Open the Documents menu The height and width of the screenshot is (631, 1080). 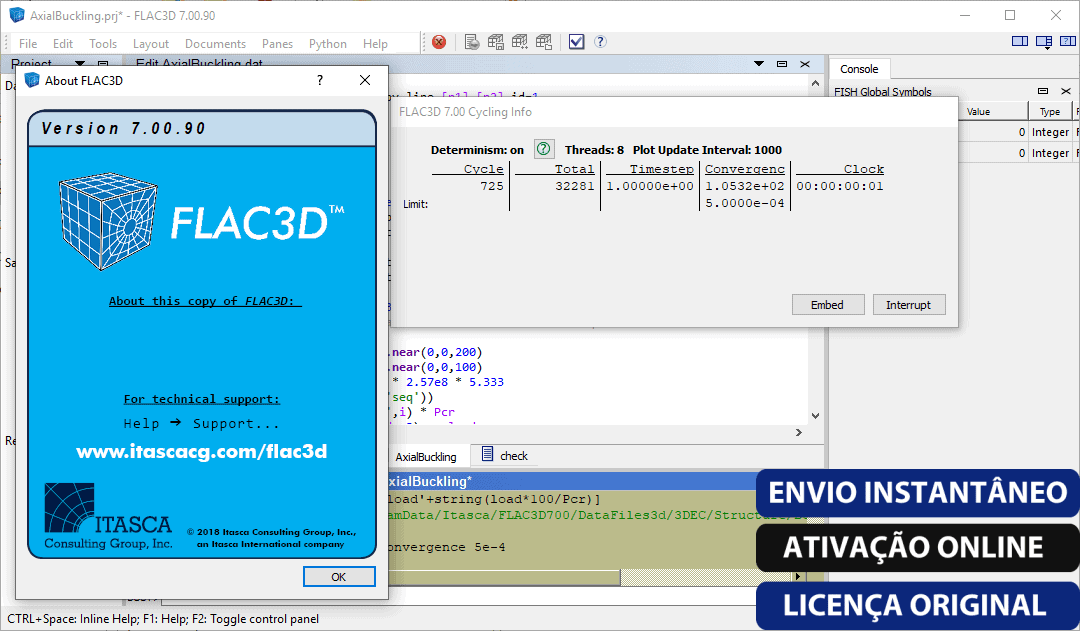click(x=216, y=43)
